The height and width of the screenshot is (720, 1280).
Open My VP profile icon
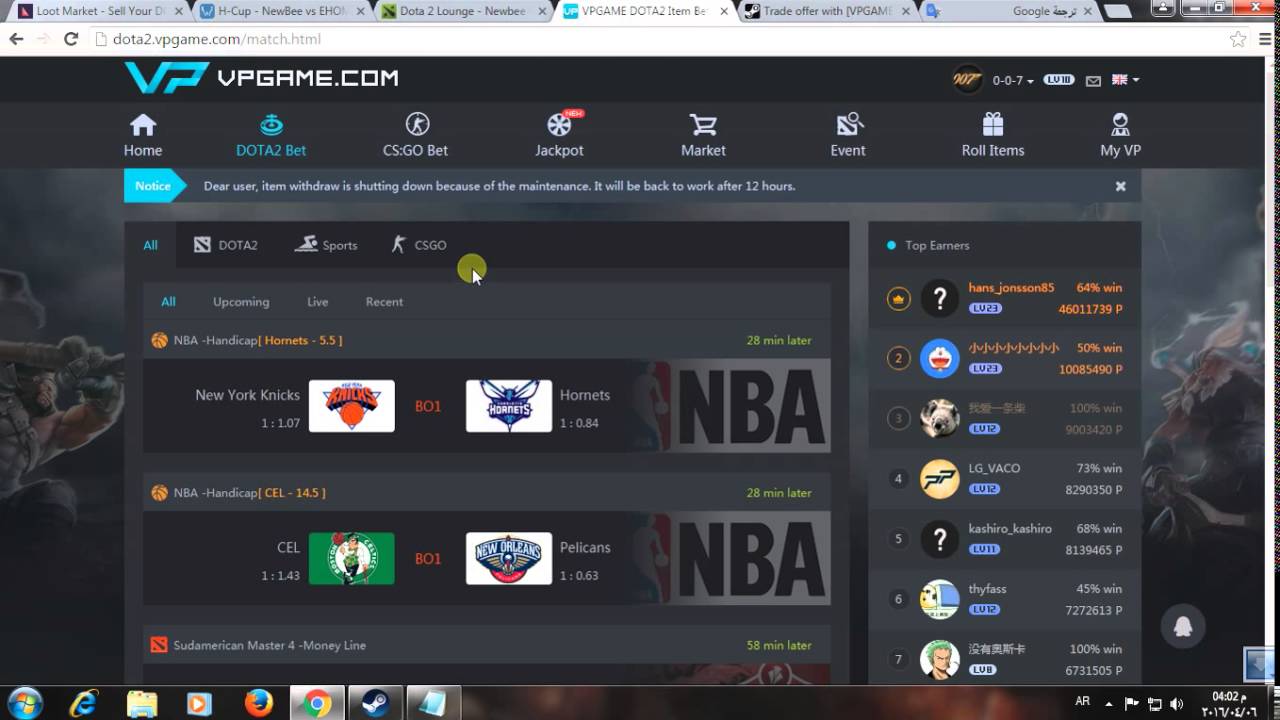point(1120,125)
